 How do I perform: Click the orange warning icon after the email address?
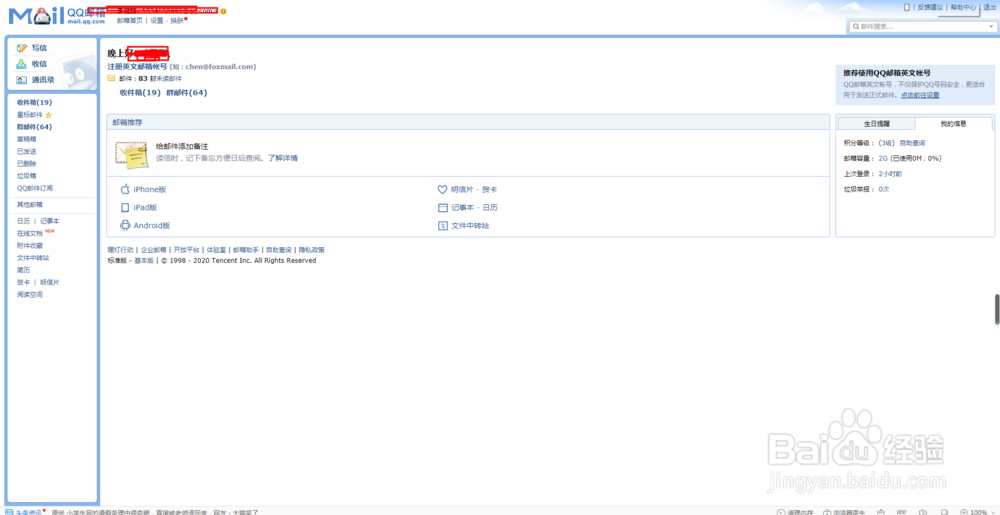223,11
